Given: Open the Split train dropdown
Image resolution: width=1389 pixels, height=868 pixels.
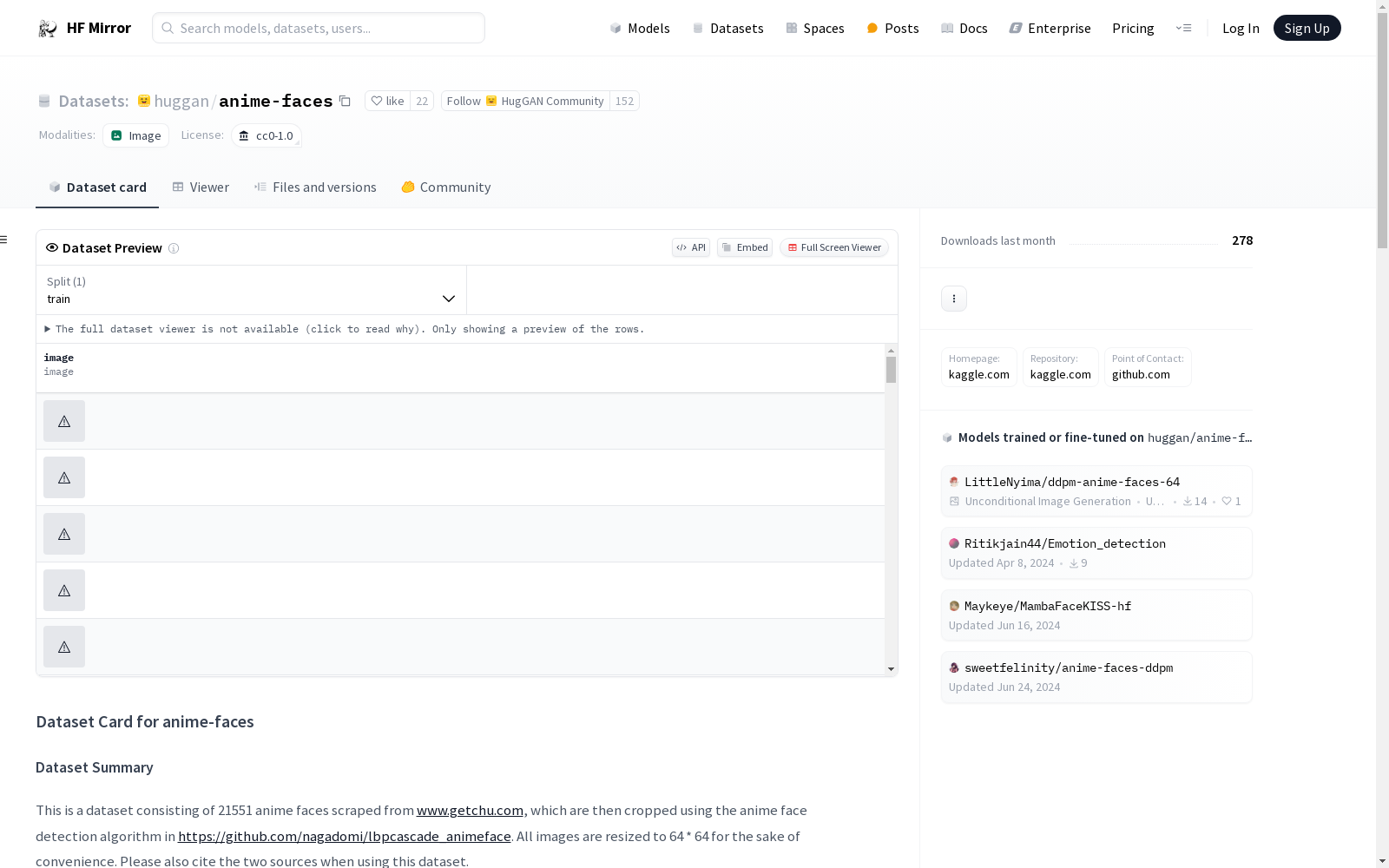Looking at the screenshot, I should pyautogui.click(x=251, y=290).
